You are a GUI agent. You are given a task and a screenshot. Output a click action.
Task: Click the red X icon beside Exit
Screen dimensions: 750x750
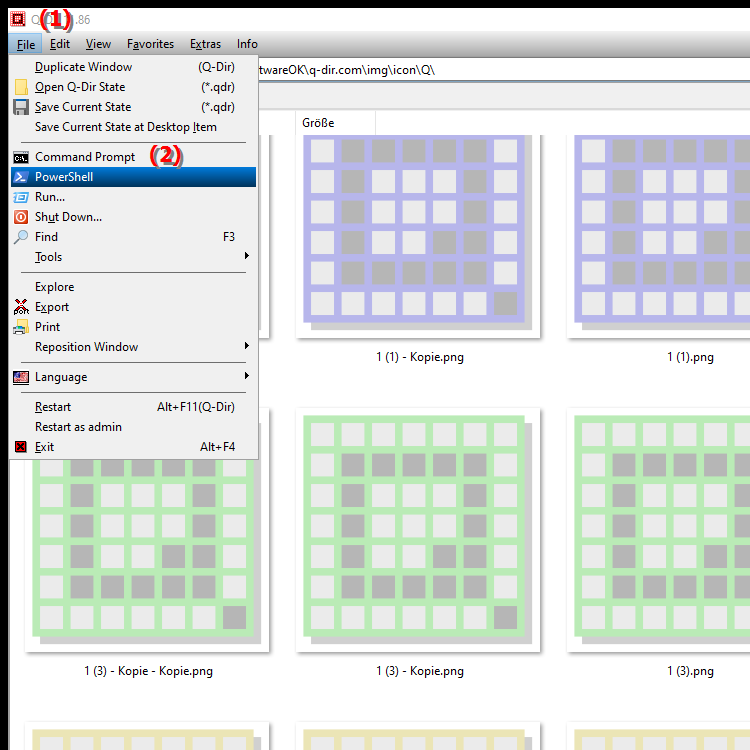point(21,447)
